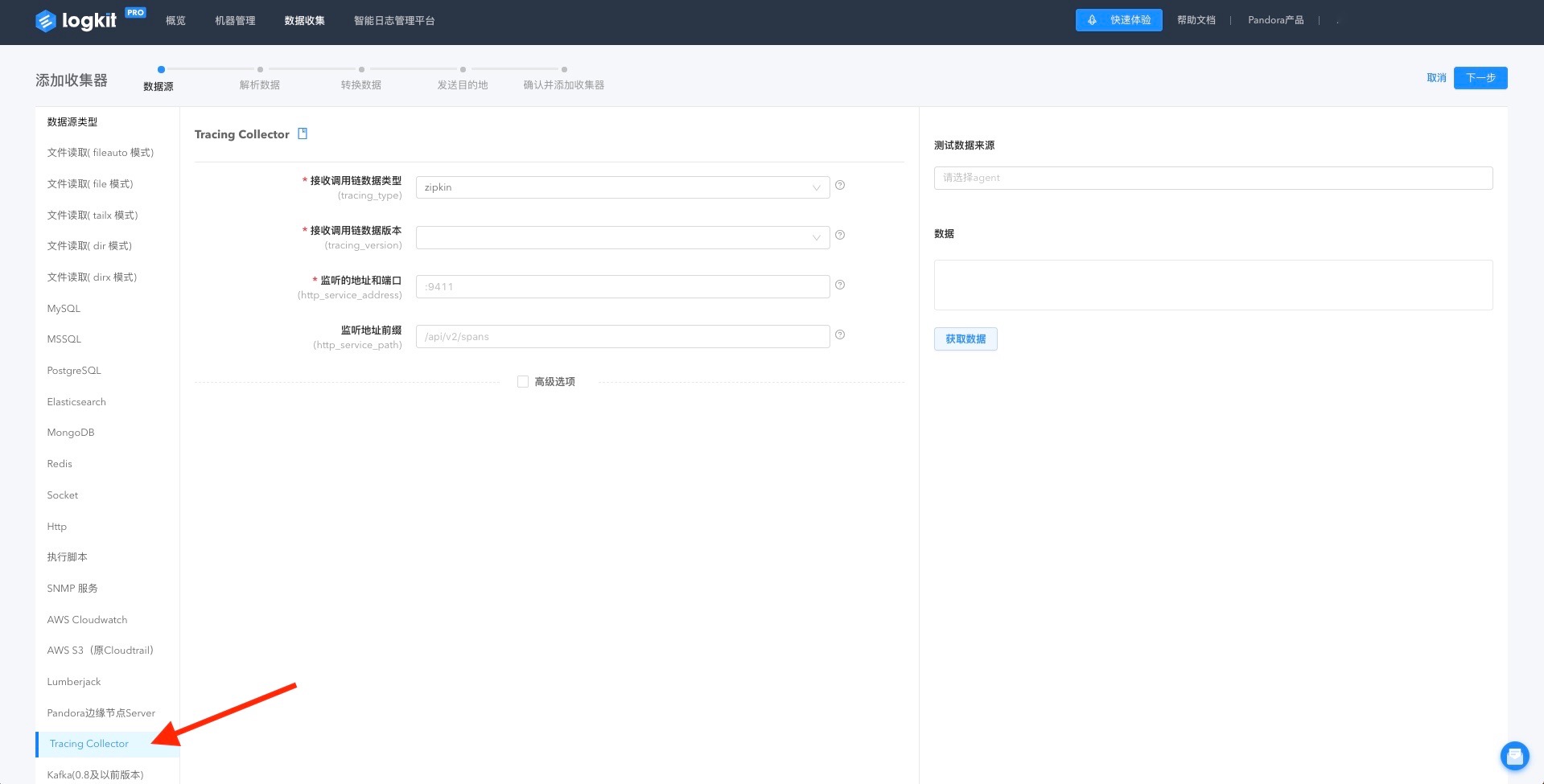
Task: Select Elasticsearch data source
Action: pyautogui.click(x=76, y=402)
